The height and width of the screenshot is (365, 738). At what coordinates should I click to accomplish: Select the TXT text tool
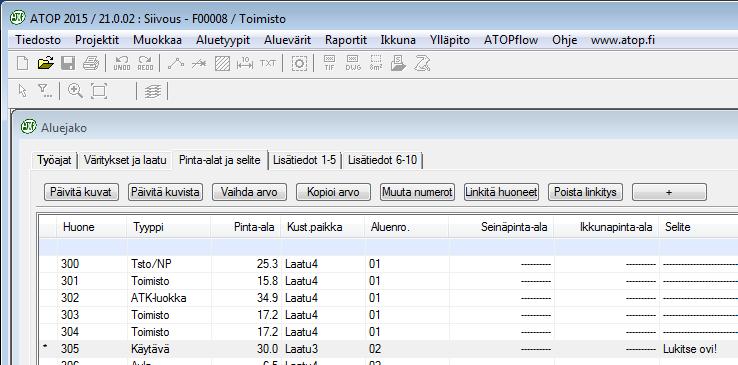pos(268,63)
